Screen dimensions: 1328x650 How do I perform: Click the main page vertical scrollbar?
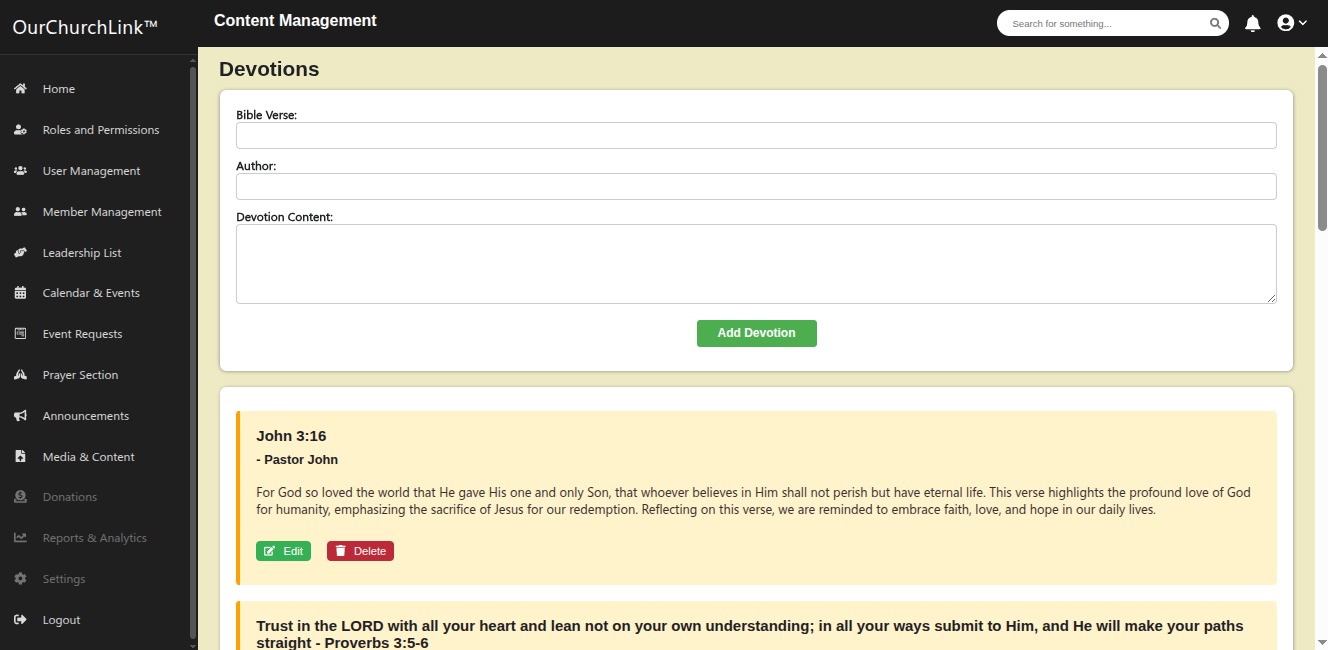tap(1321, 150)
